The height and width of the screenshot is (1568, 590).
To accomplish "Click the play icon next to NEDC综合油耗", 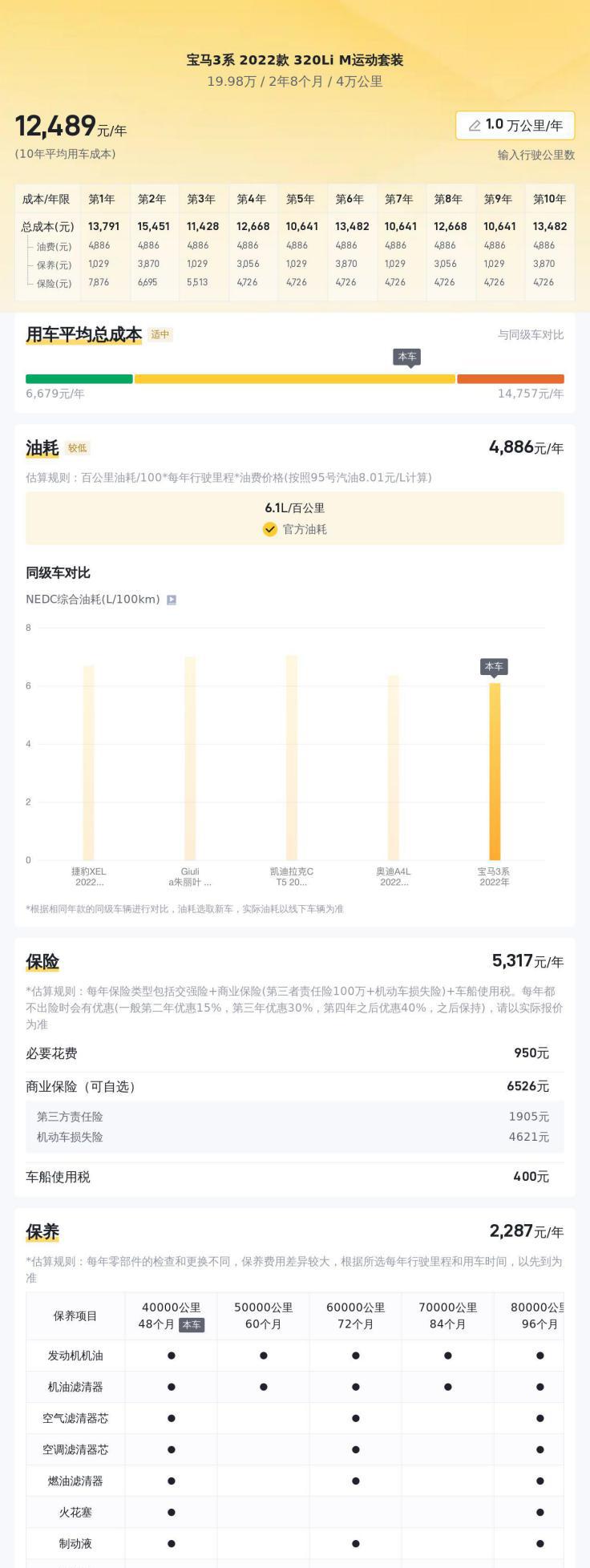I will pyautogui.click(x=172, y=600).
